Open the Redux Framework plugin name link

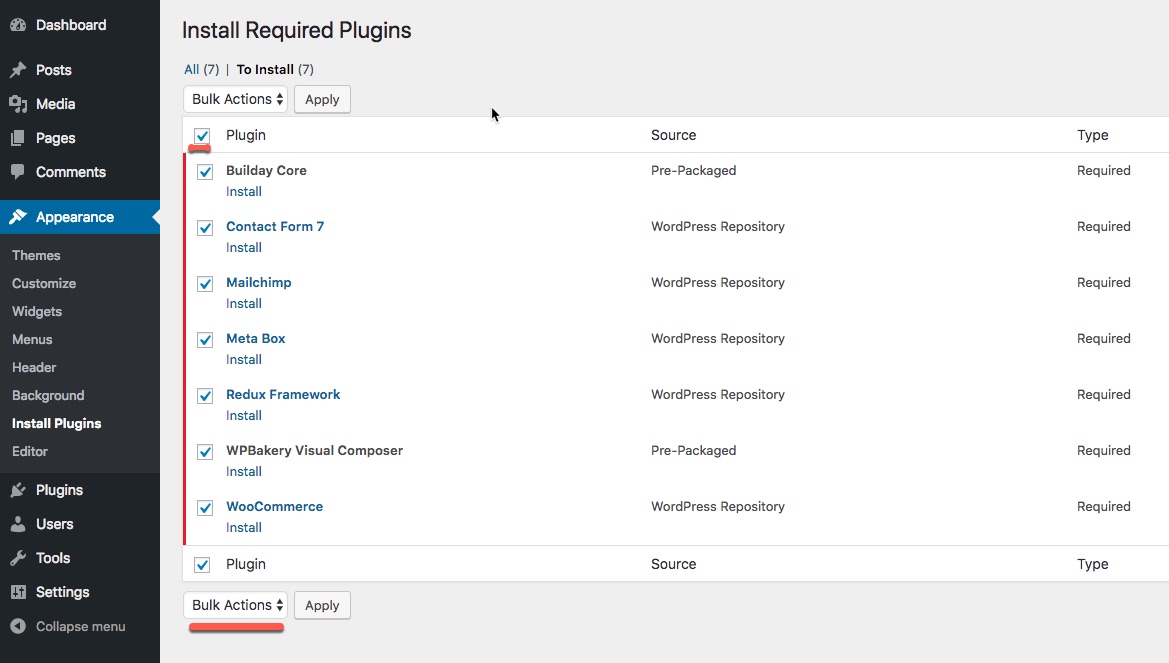coord(283,395)
